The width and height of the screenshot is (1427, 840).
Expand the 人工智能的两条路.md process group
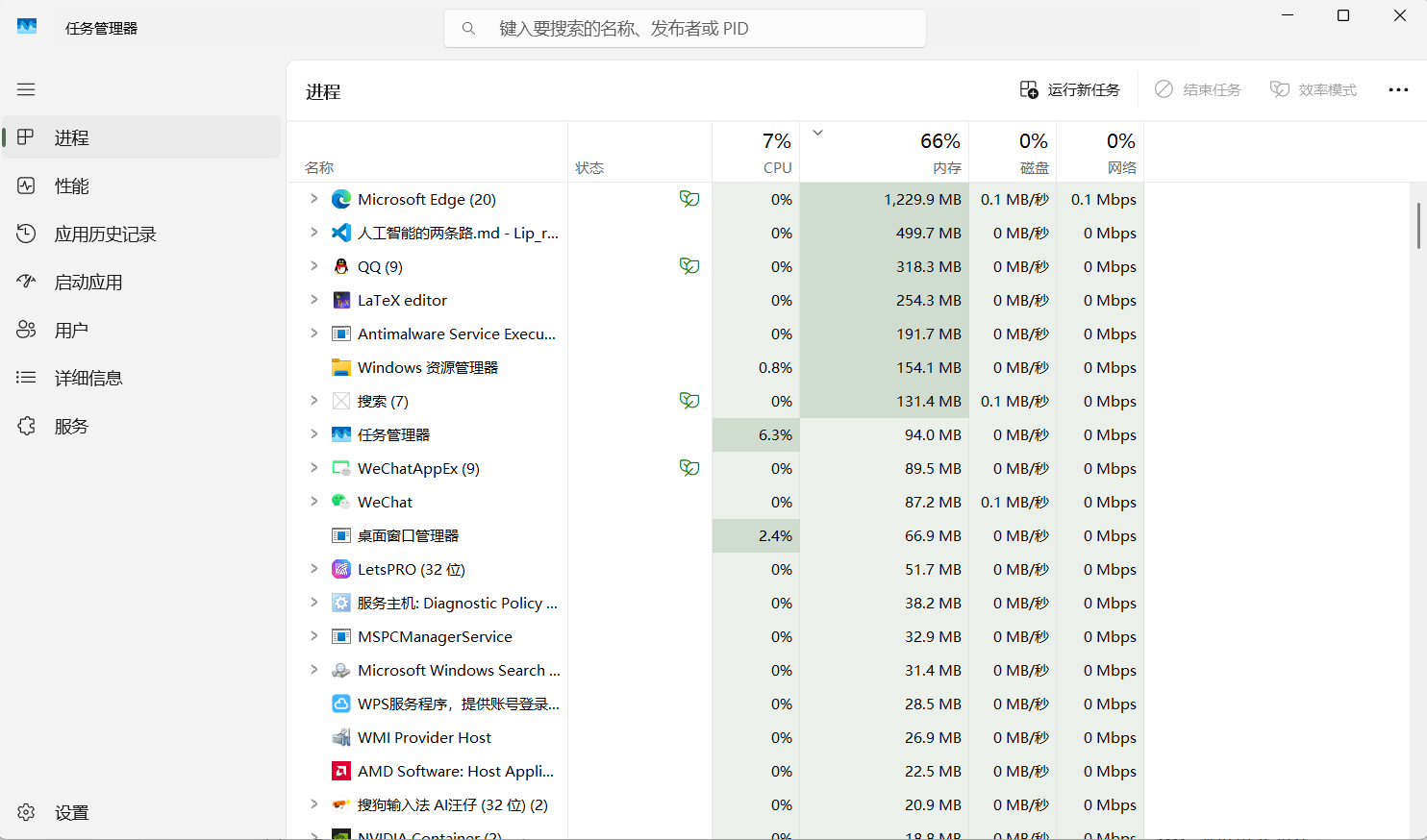pos(313,233)
